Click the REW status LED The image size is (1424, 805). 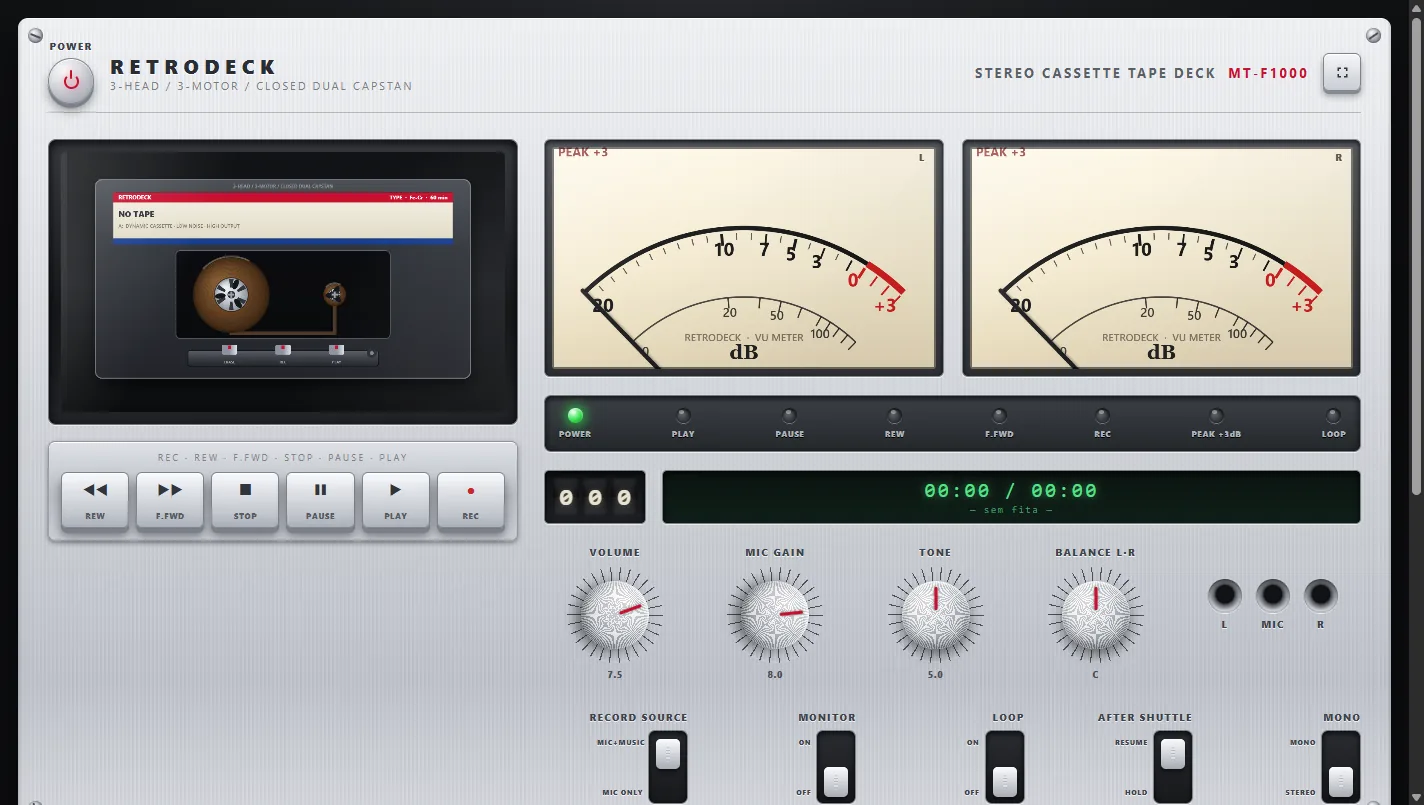[x=894, y=416]
